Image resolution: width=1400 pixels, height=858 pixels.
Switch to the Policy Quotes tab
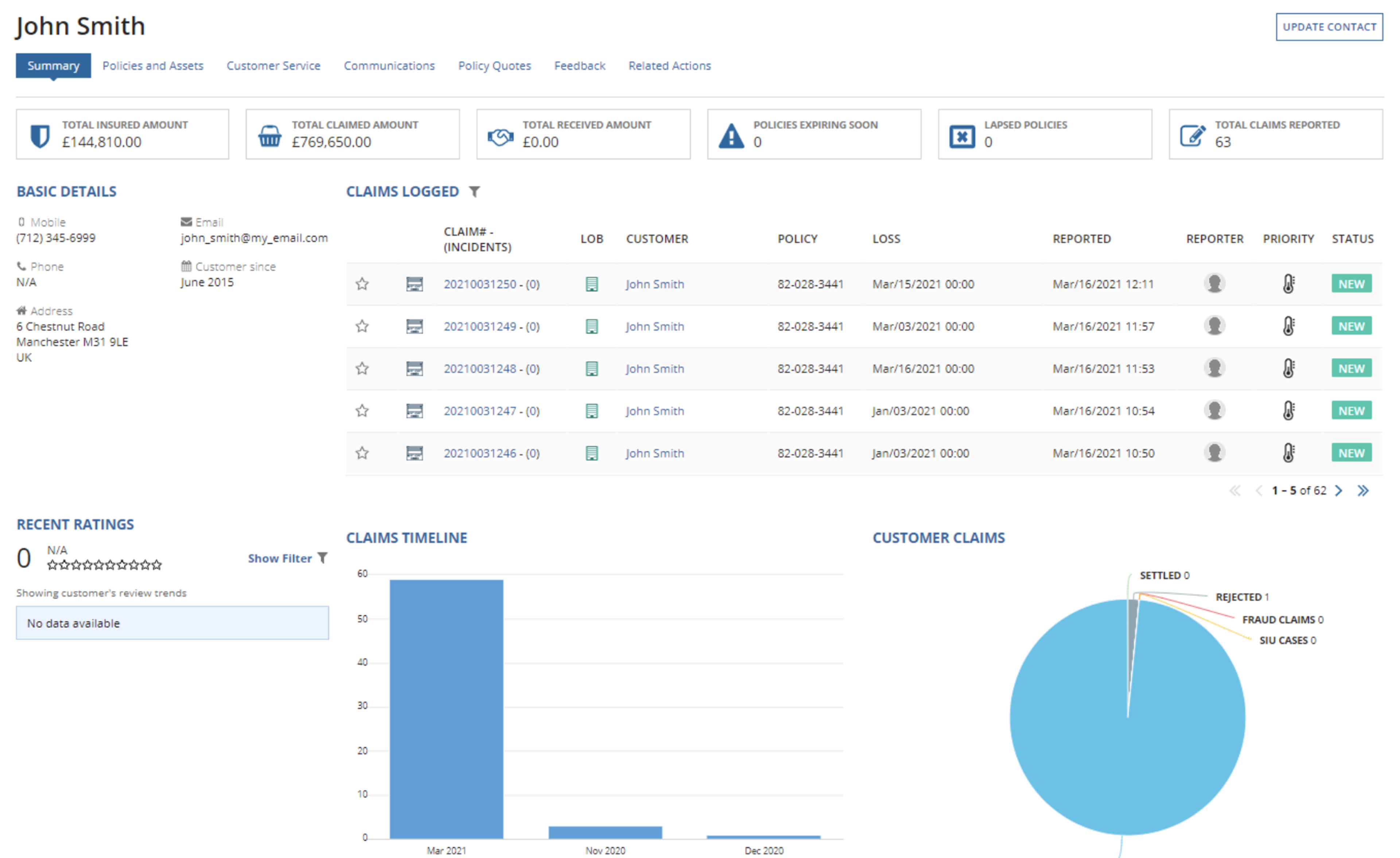pyautogui.click(x=494, y=66)
